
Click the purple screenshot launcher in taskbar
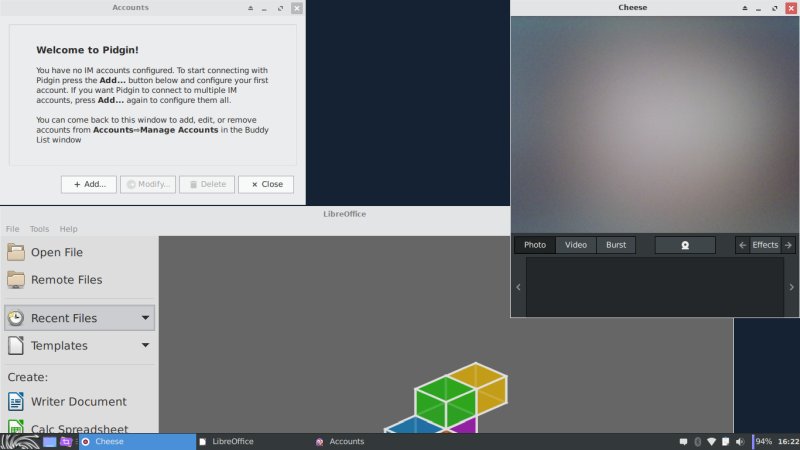[66, 442]
